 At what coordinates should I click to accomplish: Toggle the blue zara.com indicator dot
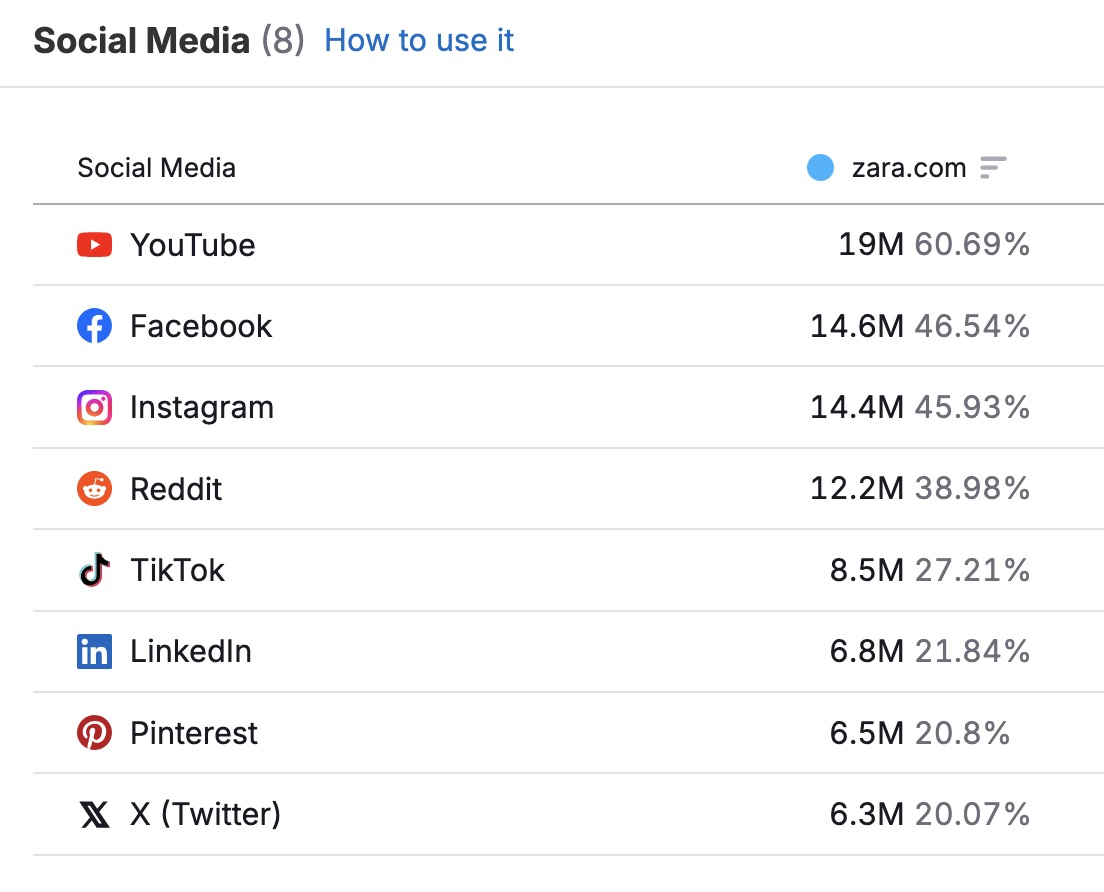819,167
